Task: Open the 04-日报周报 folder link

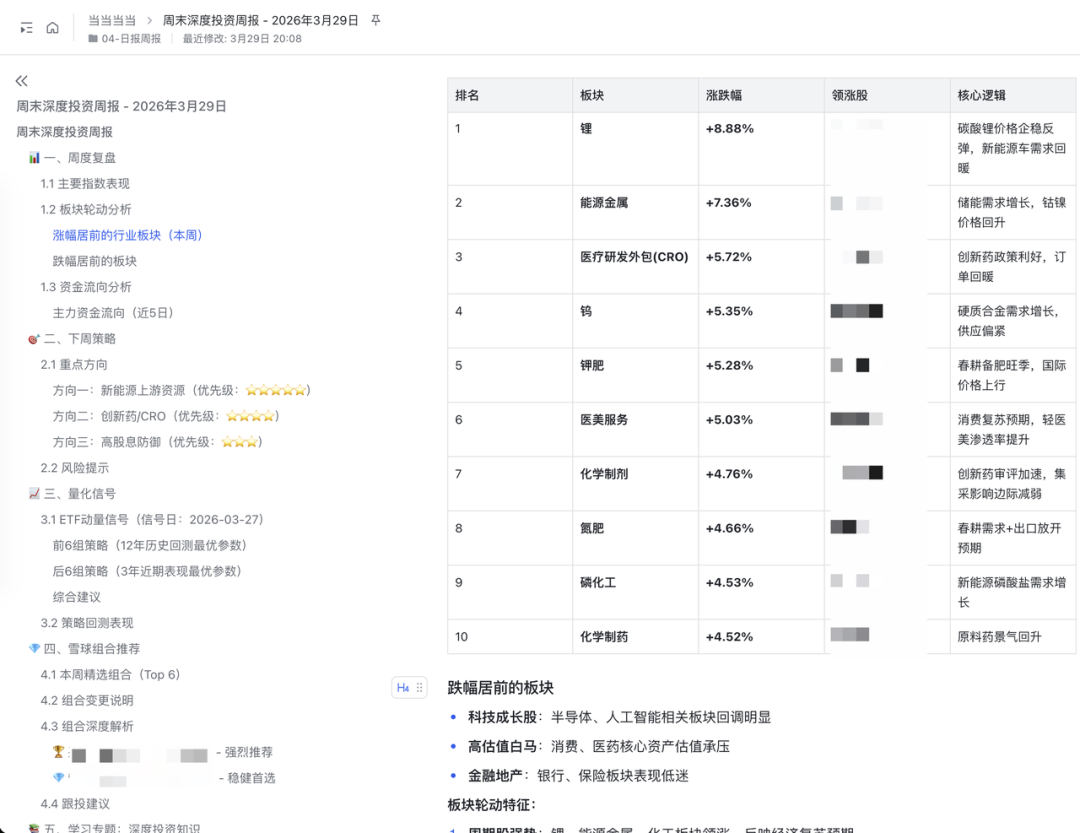Action: pos(125,39)
